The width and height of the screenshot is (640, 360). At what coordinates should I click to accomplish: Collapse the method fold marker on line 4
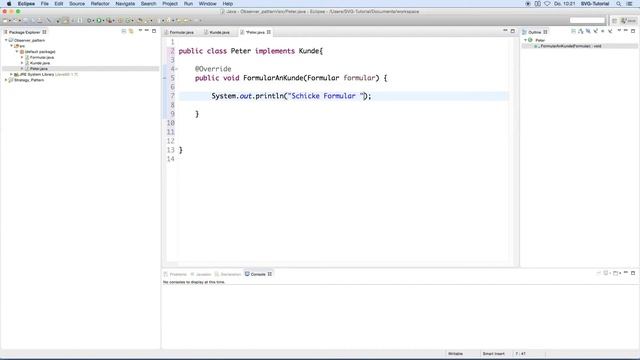pos(176,69)
